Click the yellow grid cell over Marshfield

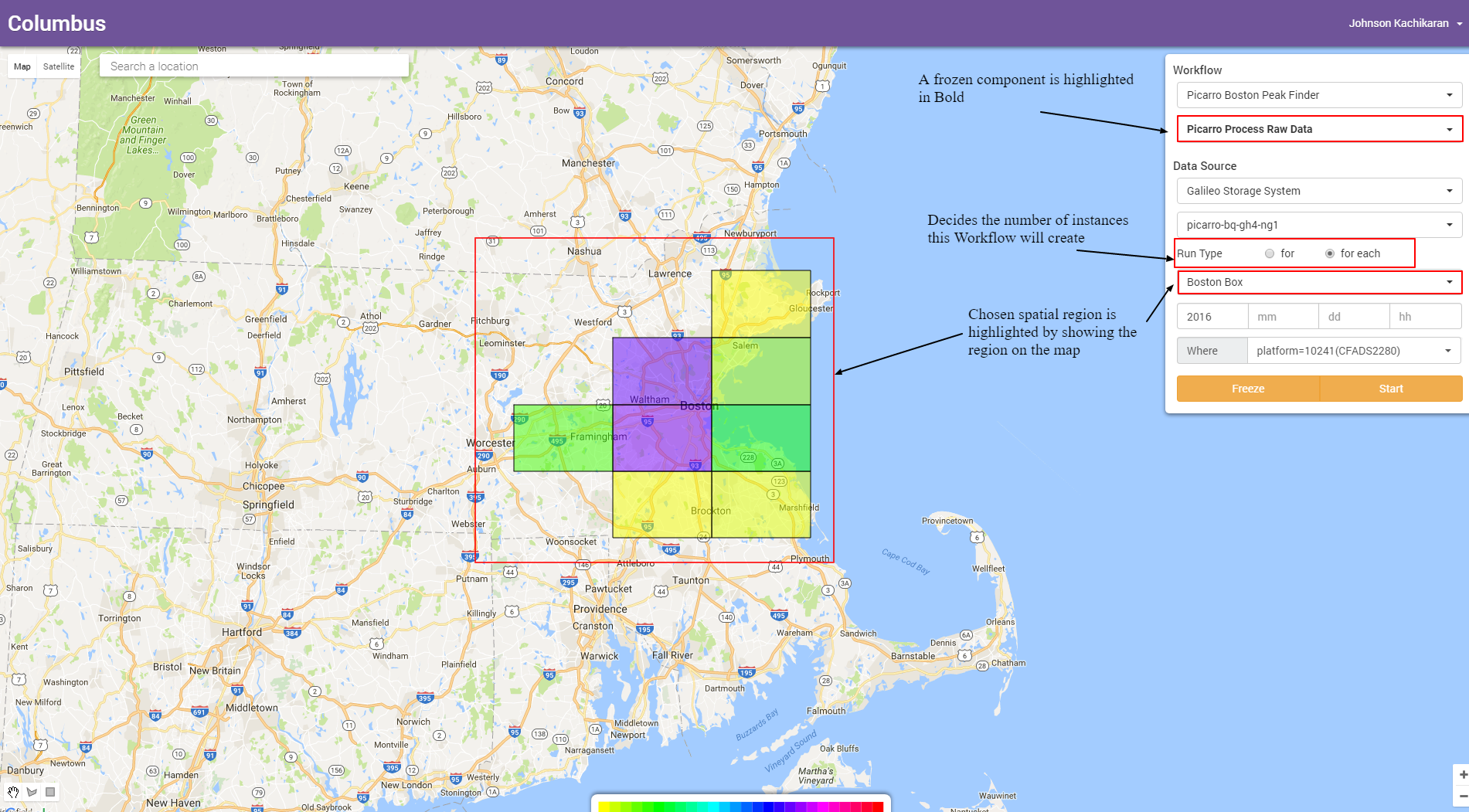point(761,505)
